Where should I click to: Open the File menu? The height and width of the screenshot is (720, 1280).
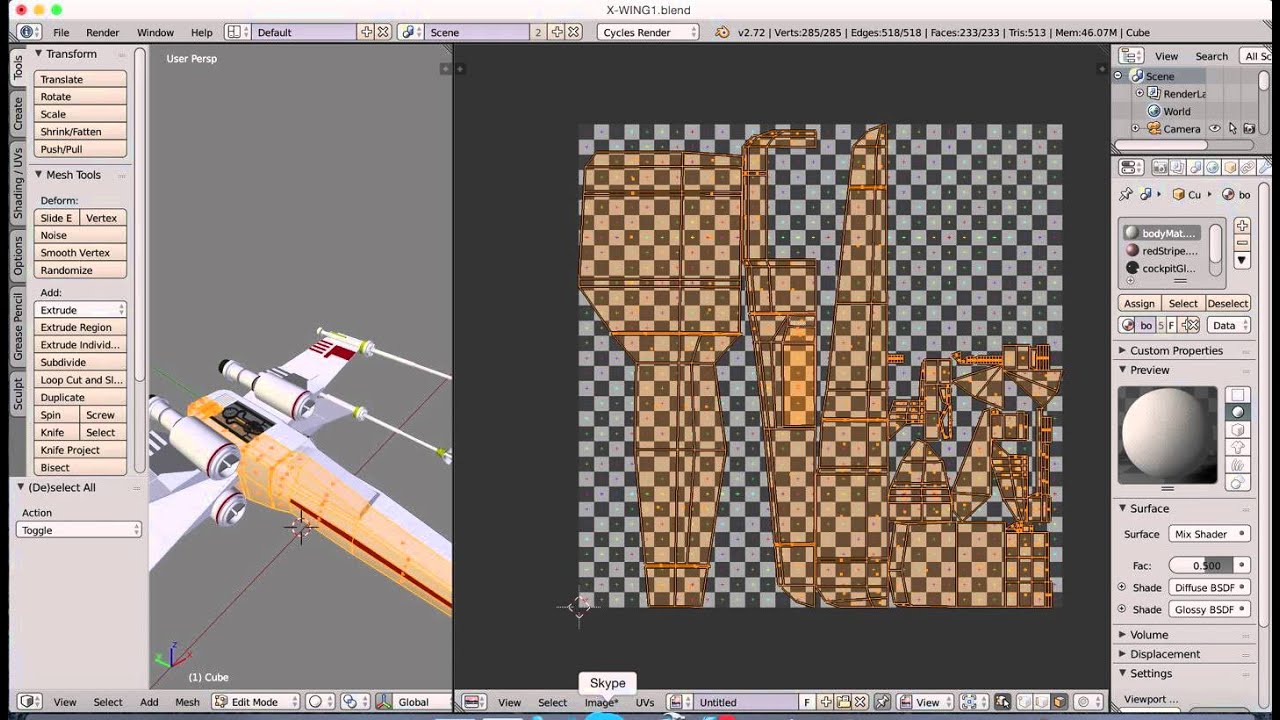coord(61,32)
